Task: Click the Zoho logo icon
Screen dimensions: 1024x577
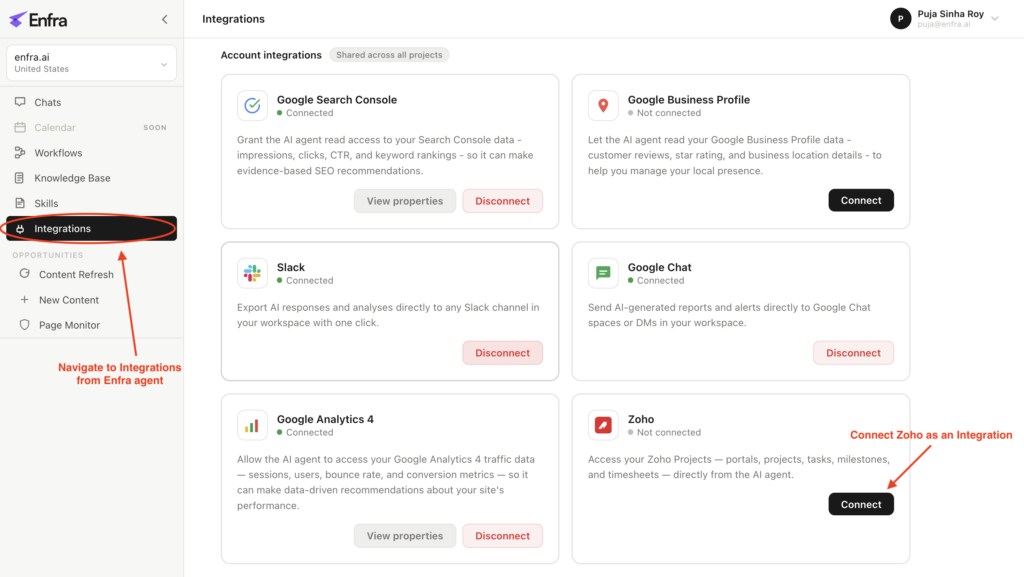Action: click(603, 425)
